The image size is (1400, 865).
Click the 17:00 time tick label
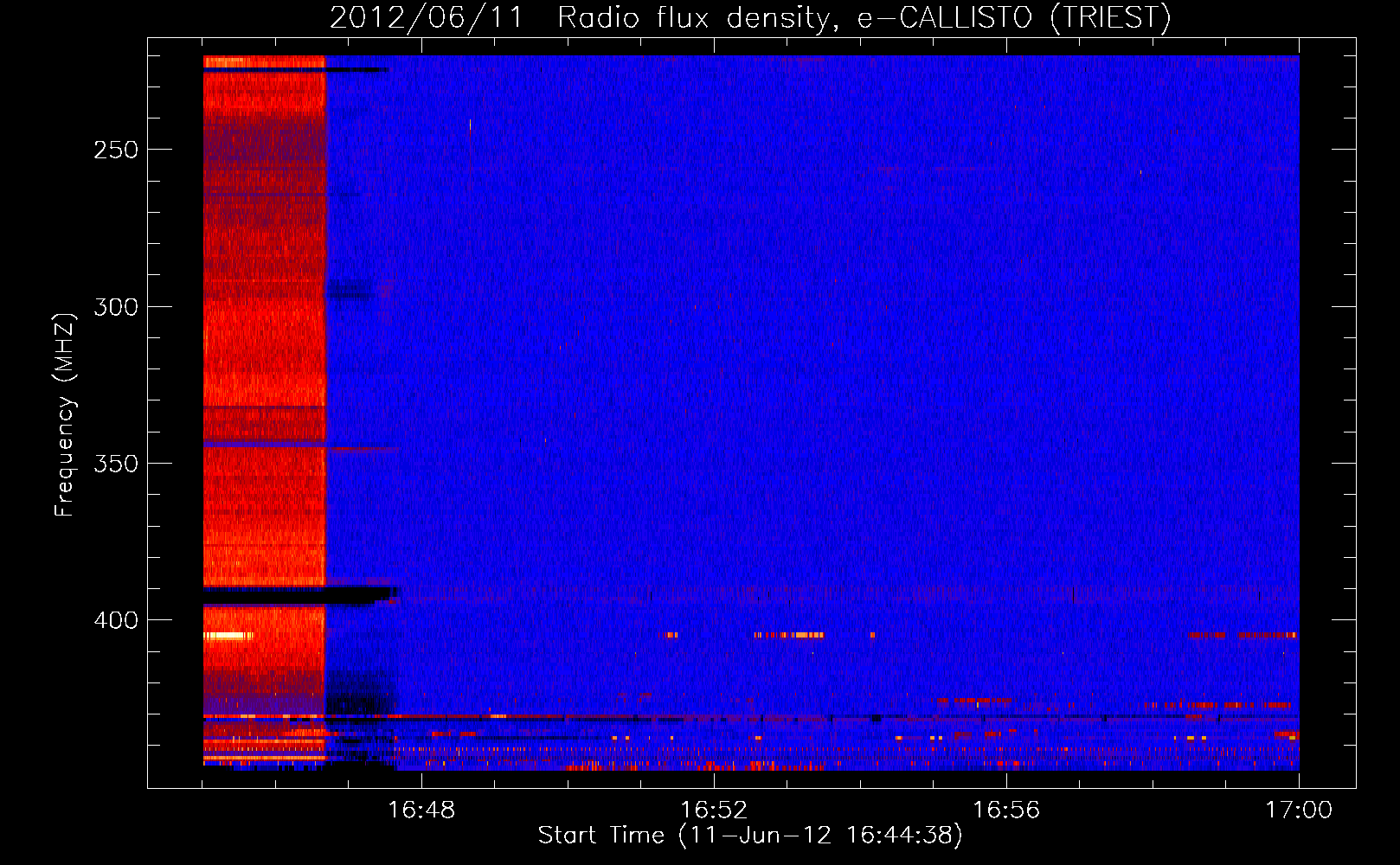[1299, 810]
